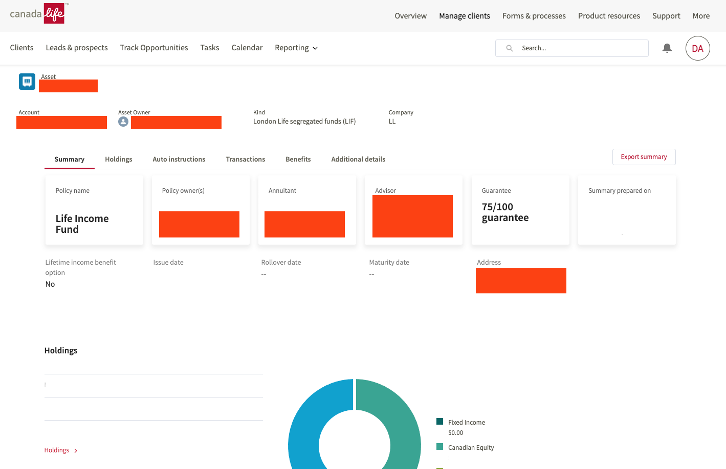The height and width of the screenshot is (469, 726).
Task: Follow the red Holdings link
Action: pos(61,450)
